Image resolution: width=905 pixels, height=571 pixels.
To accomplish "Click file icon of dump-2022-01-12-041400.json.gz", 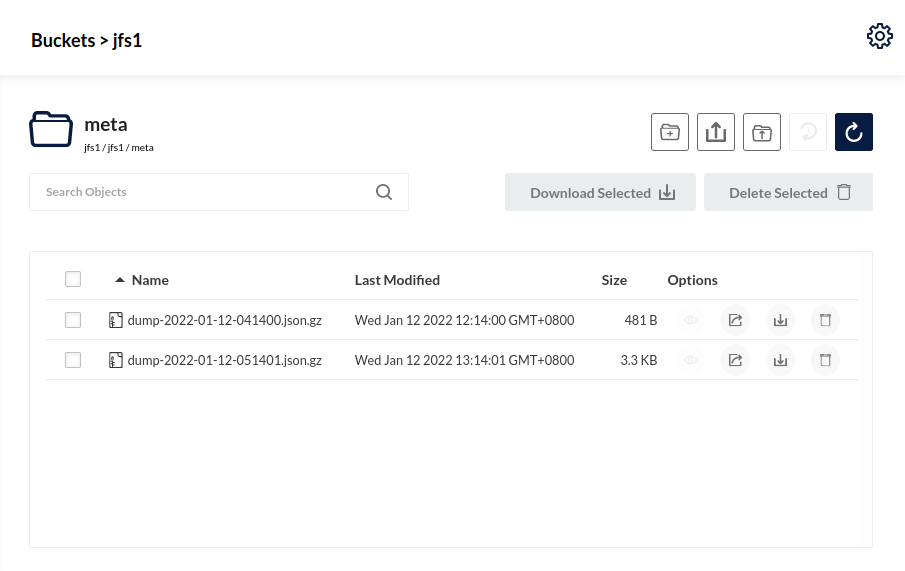I will tap(116, 320).
